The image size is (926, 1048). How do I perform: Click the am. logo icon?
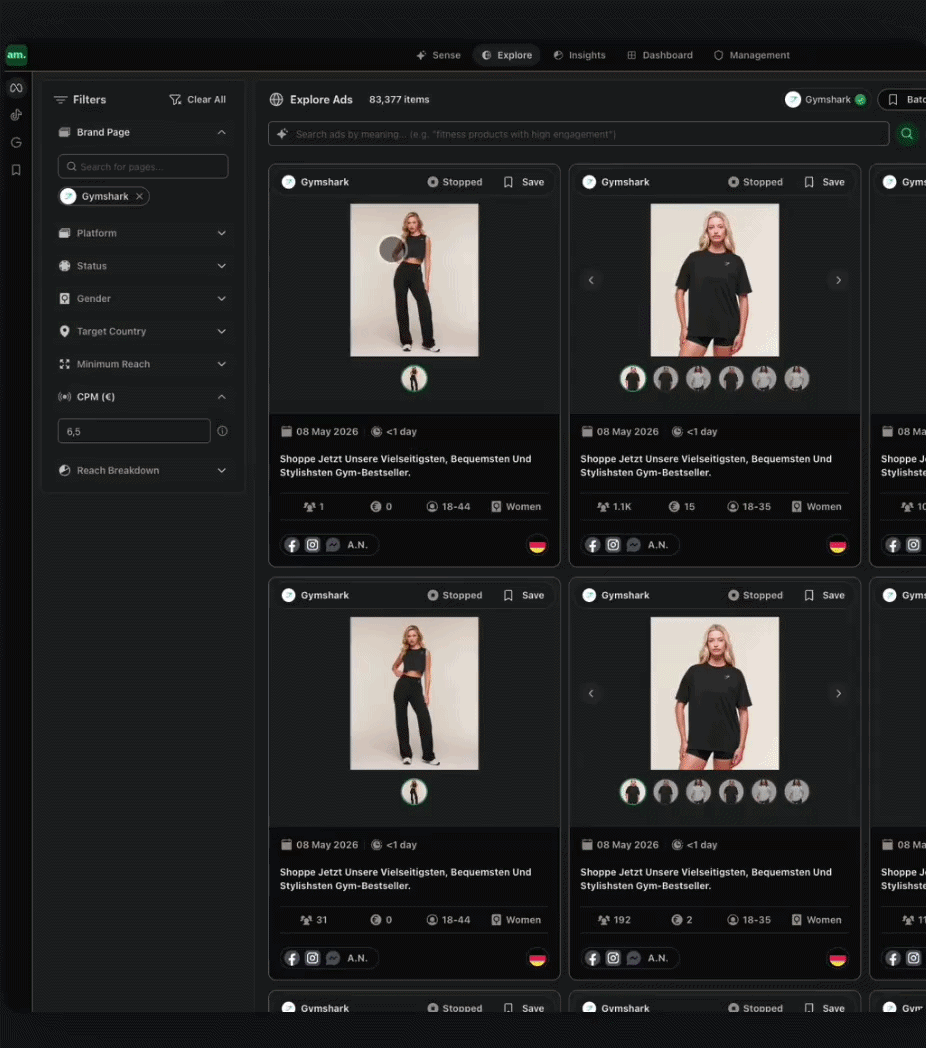click(x=16, y=55)
